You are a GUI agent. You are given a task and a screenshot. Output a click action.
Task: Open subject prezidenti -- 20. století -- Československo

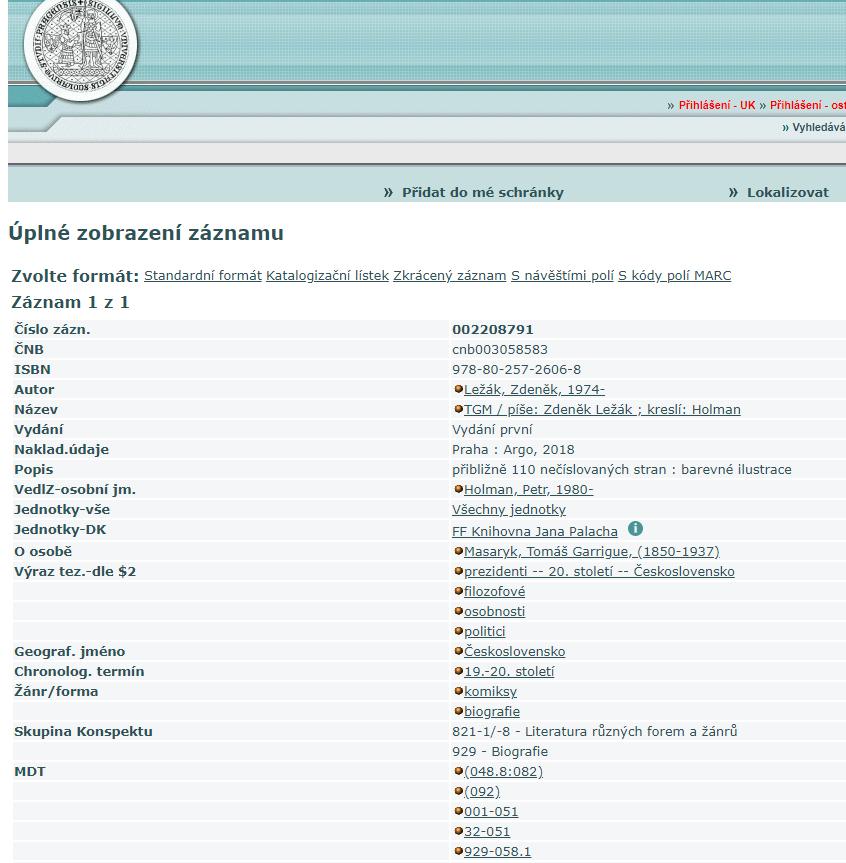point(599,571)
